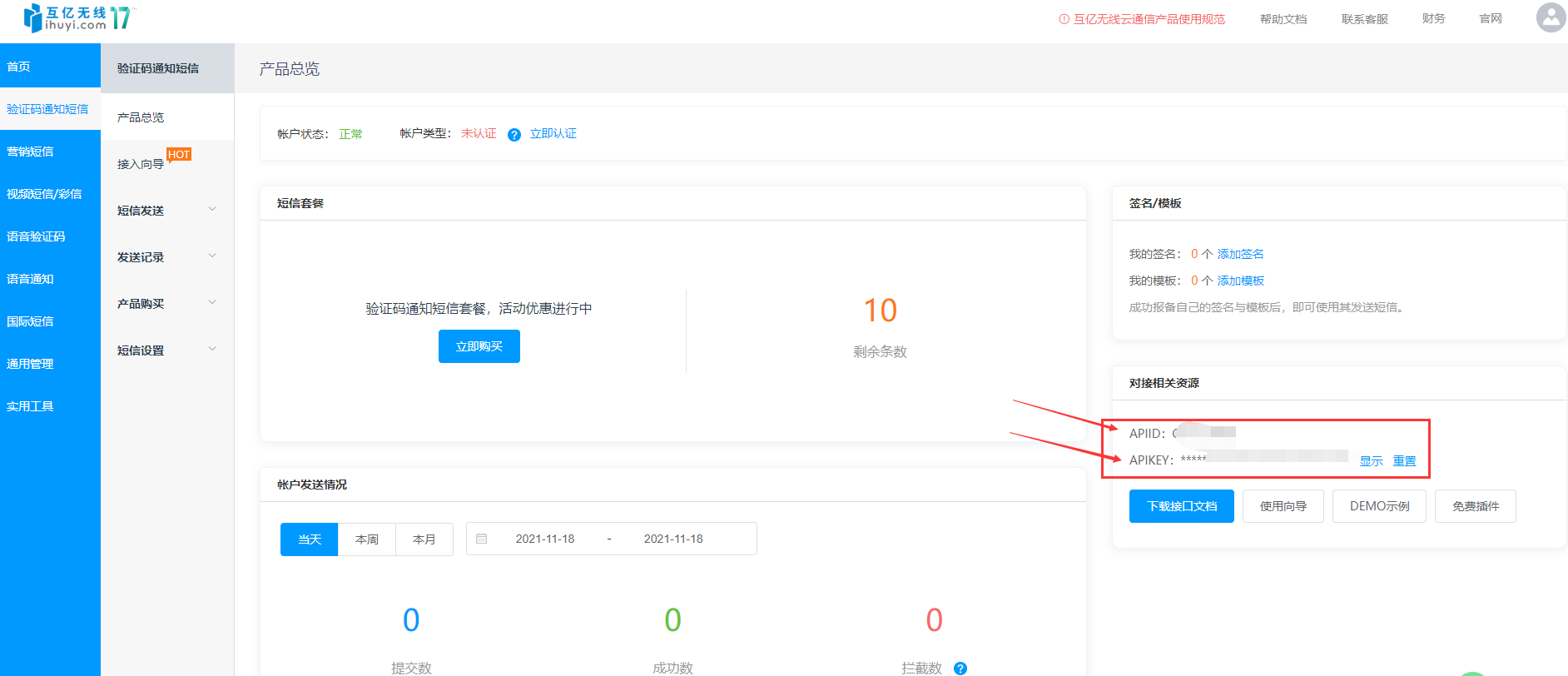Open 联系客服 in top bar
Viewport: 1568px width, 676px height.
1365,19
